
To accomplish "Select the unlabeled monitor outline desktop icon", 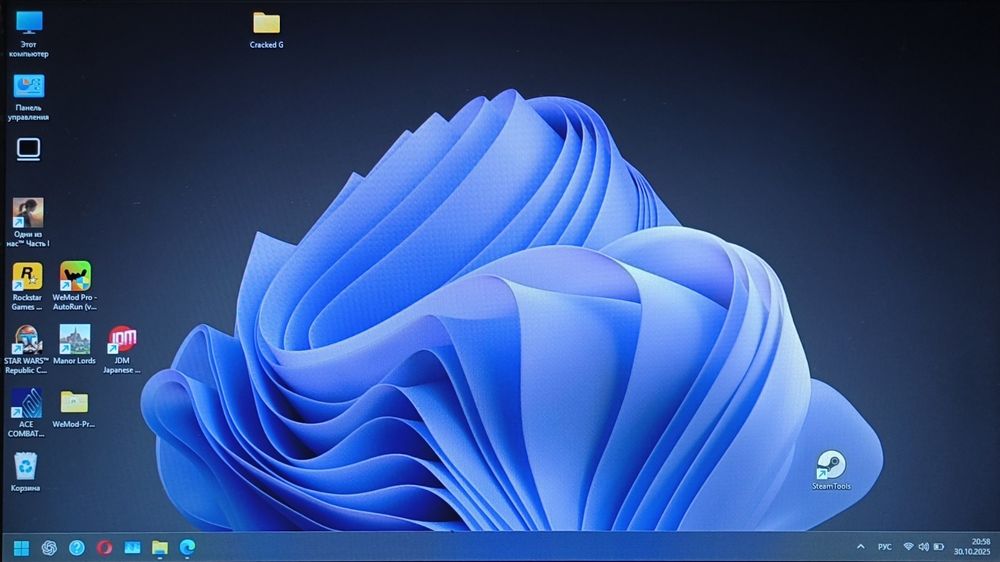I will pos(28,149).
